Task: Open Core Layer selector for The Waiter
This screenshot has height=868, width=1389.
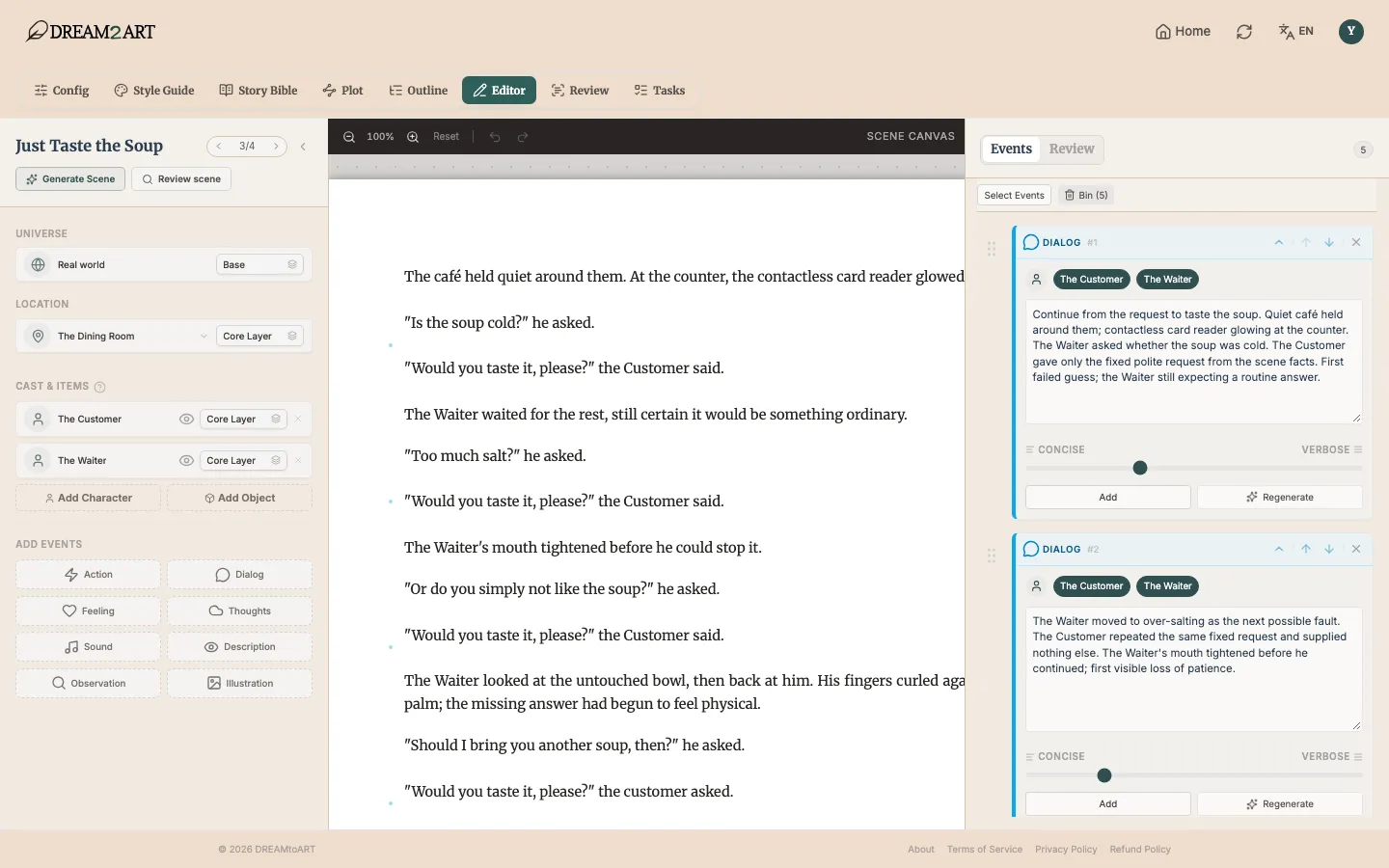Action: point(243,460)
